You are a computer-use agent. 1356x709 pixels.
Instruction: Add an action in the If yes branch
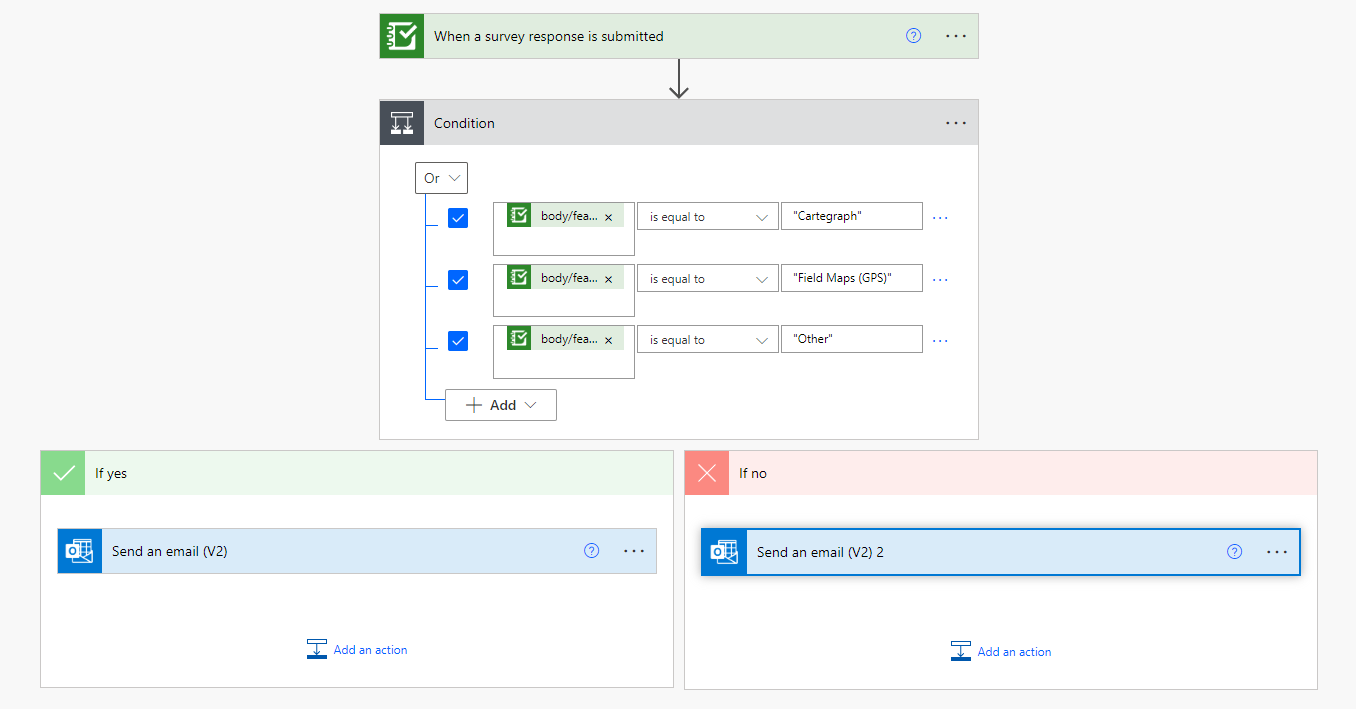(358, 650)
